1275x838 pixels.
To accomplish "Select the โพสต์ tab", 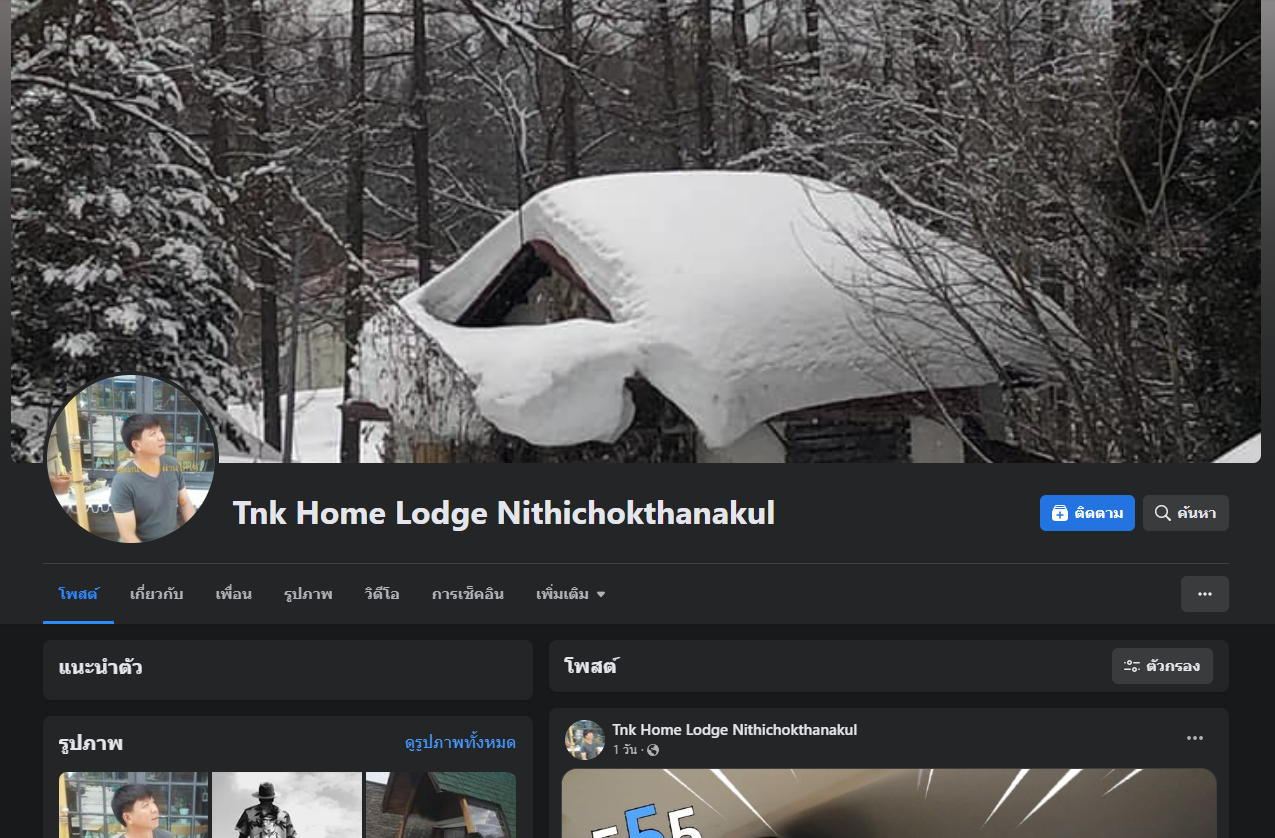I will click(78, 594).
